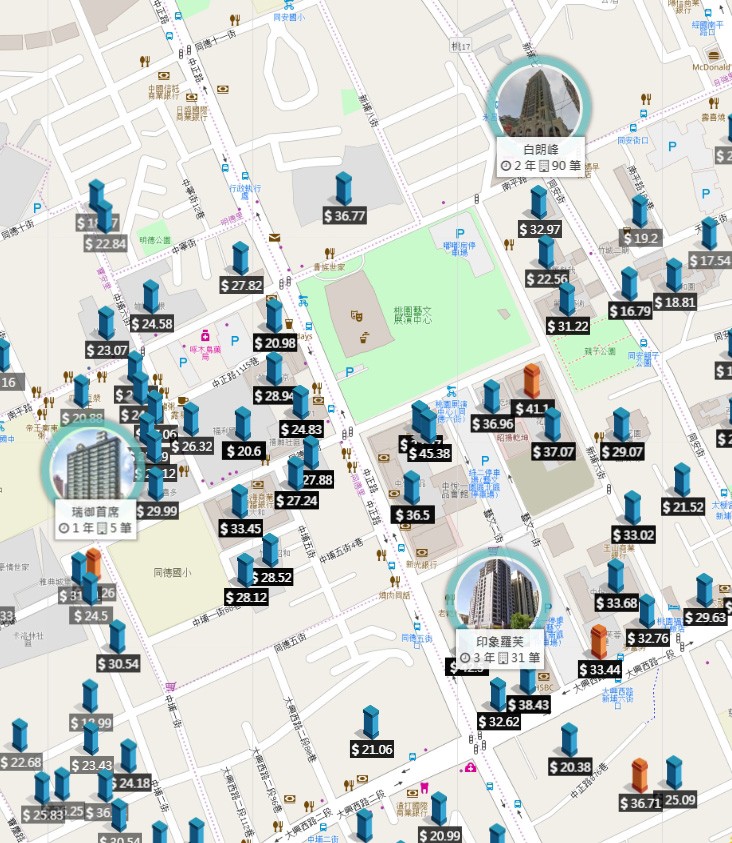The height and width of the screenshot is (843, 732).
Task: Select the blue pin priced $23.43
Action: [x=91, y=739]
